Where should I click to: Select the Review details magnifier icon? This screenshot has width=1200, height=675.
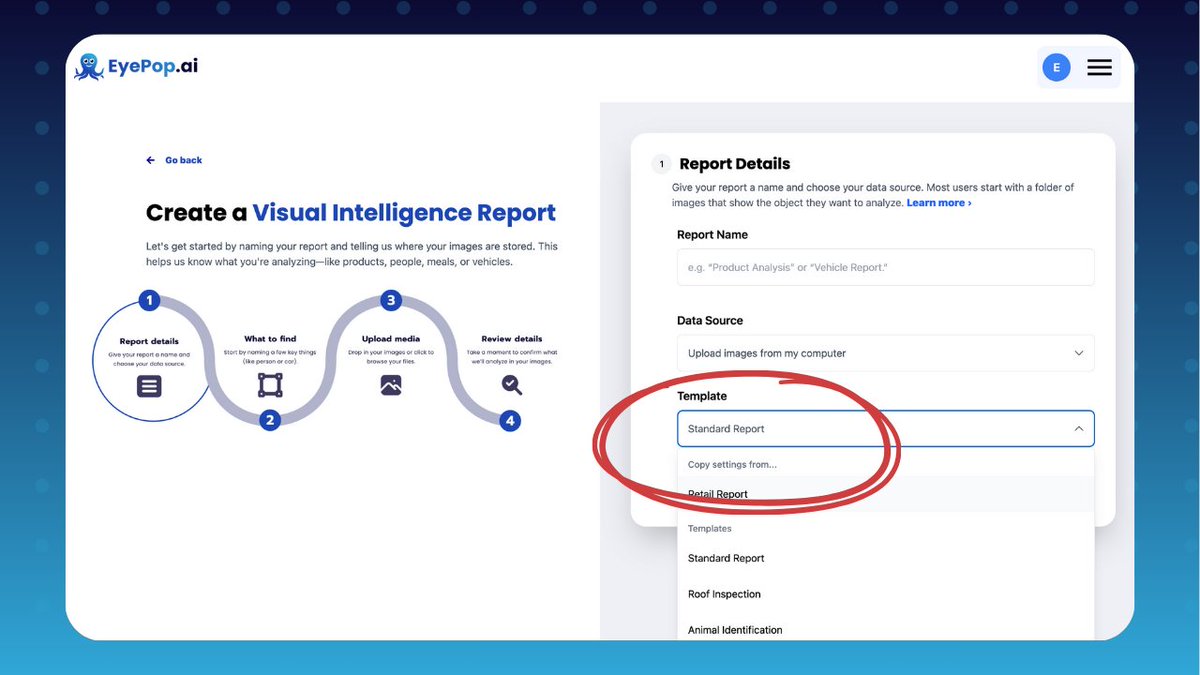[511, 385]
